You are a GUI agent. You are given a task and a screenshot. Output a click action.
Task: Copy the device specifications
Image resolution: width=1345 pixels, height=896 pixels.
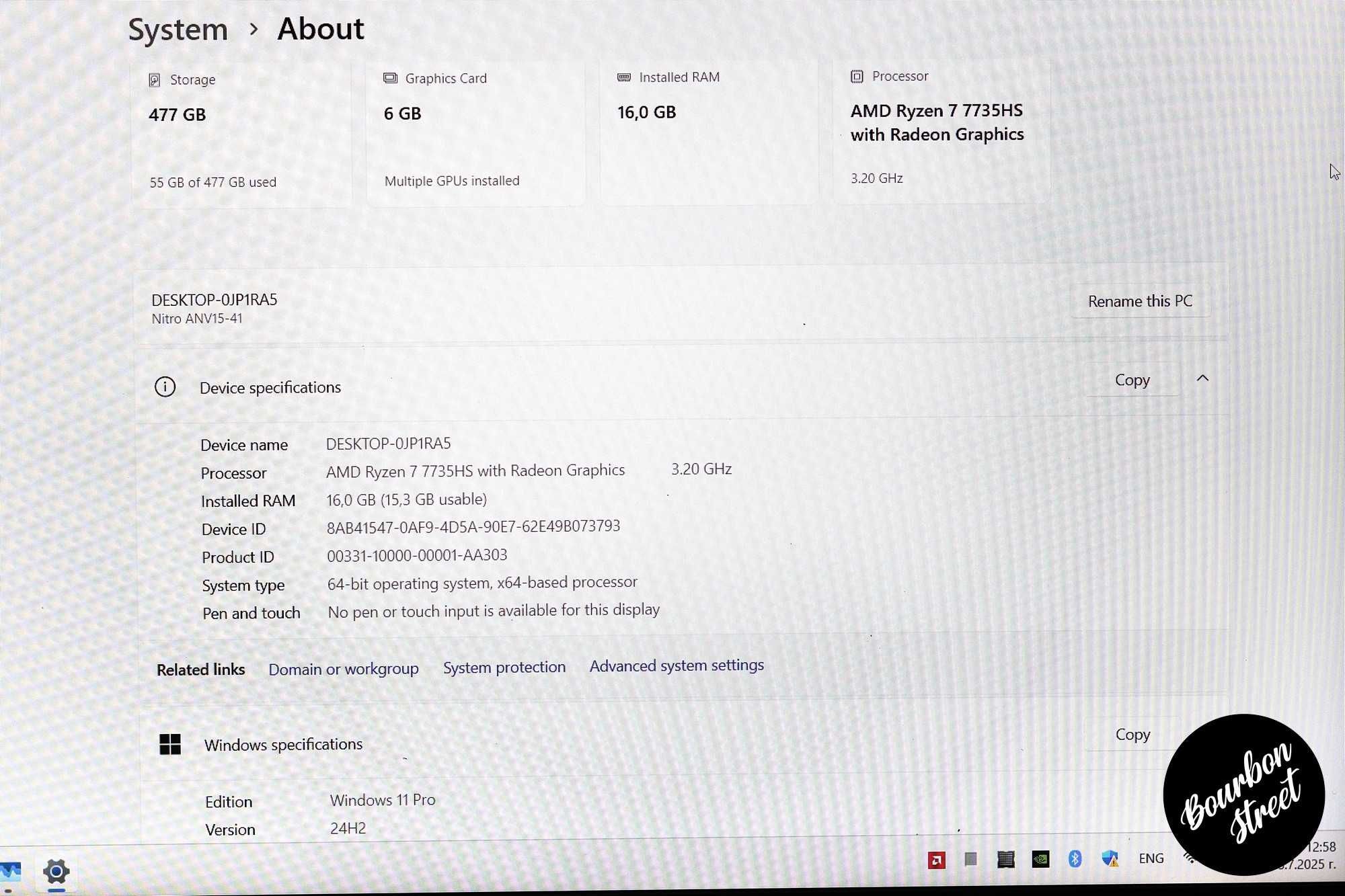[x=1132, y=380]
